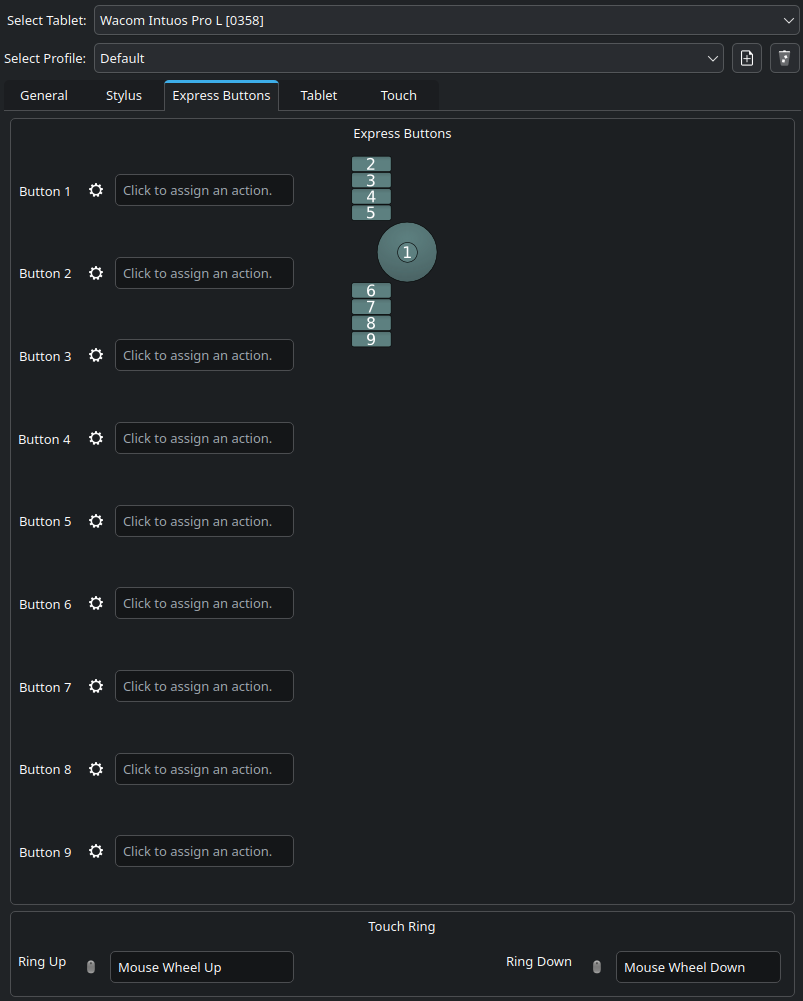Click Ring Up Mouse Wheel Up field
This screenshot has width=803, height=1001.
(202, 967)
